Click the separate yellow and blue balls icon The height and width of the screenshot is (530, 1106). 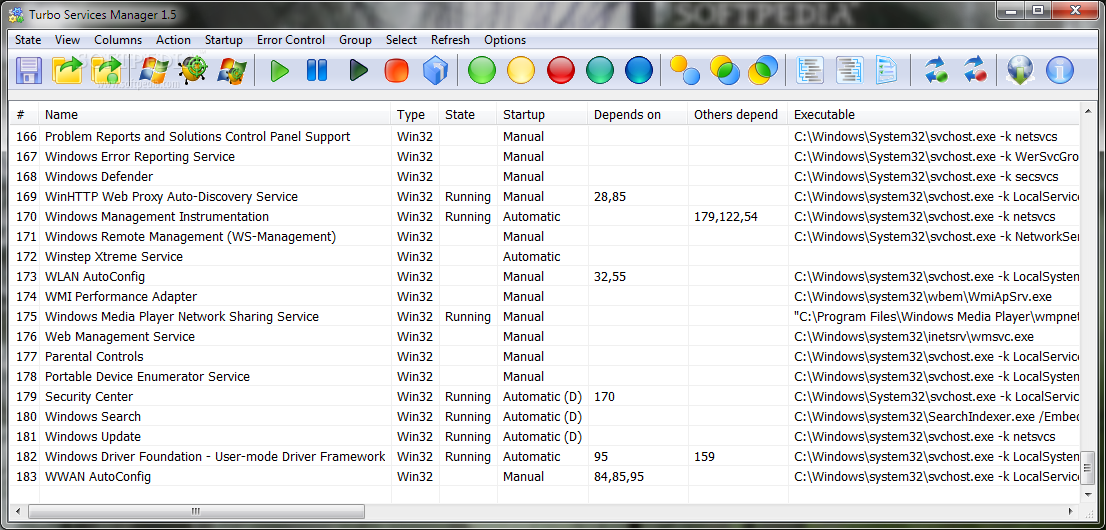(x=685, y=70)
